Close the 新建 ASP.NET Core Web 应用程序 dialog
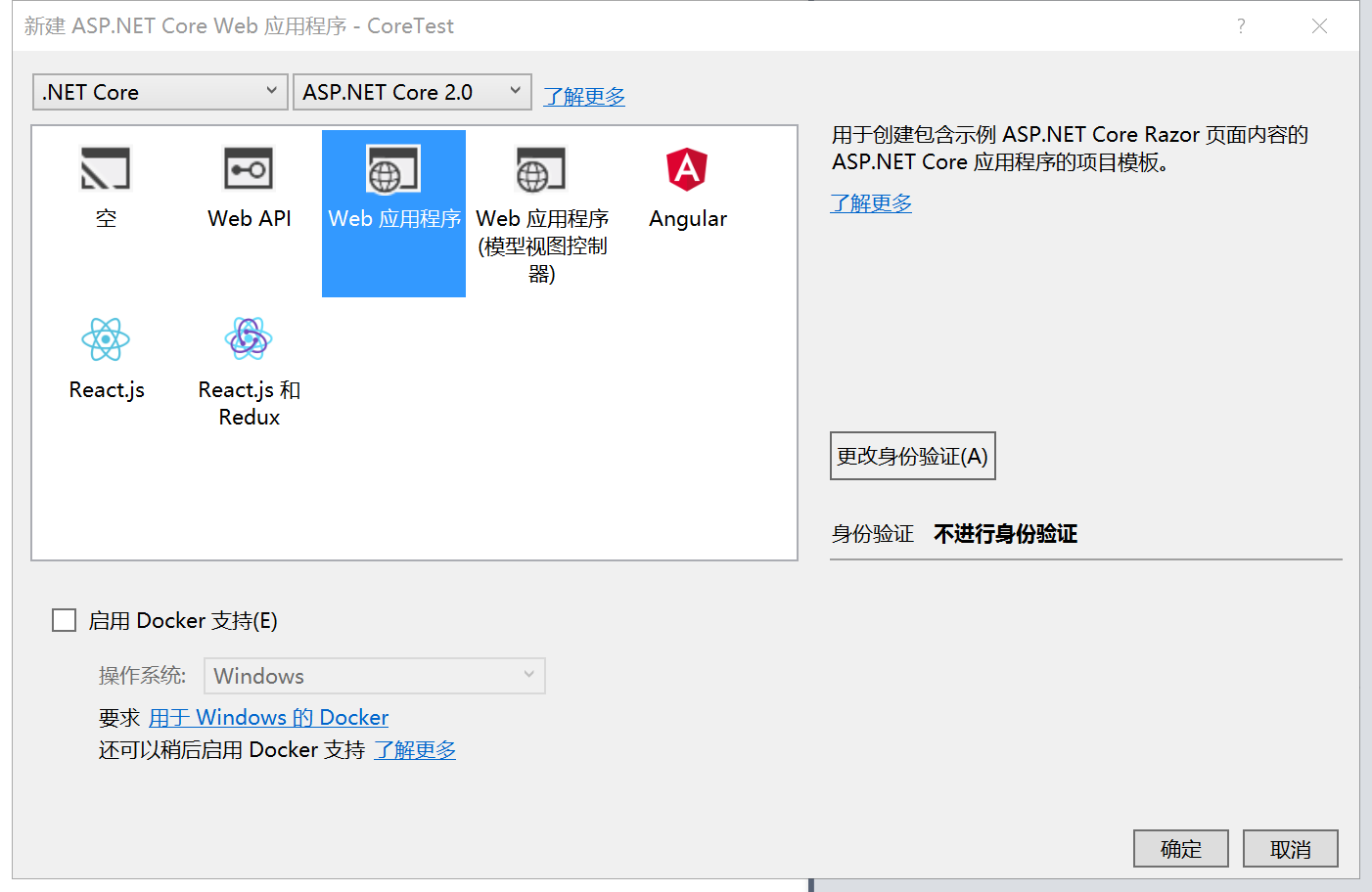The width and height of the screenshot is (1372, 892). (x=1319, y=26)
